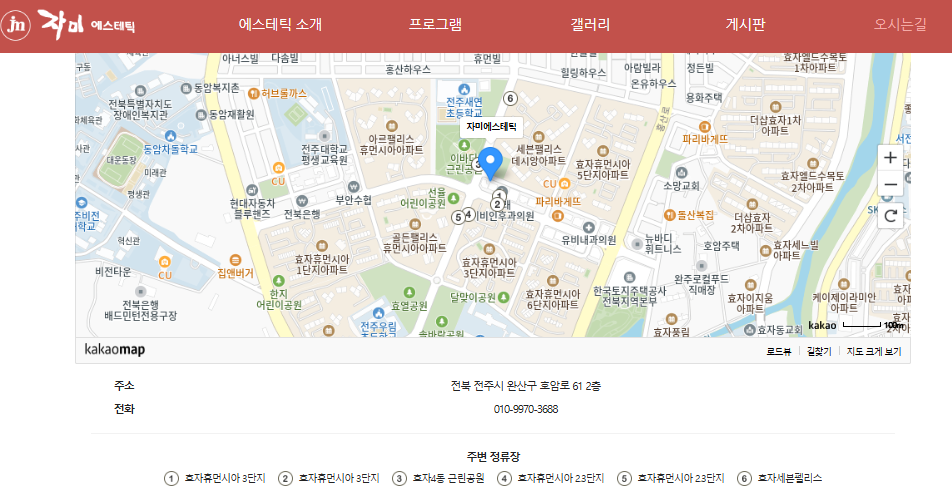Click stop 1 효자휴먼시아 3단지 in list
Viewport: 952px width, 495px height.
tap(215, 478)
